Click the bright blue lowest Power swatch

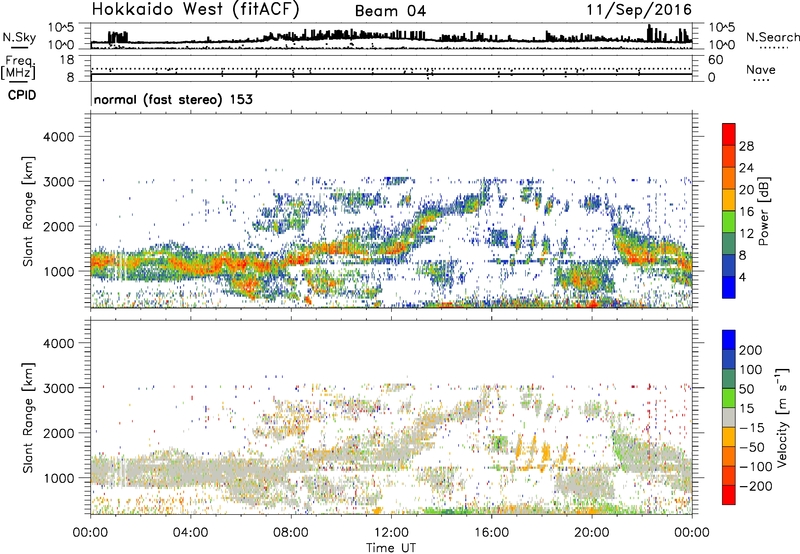pyautogui.click(x=729, y=287)
